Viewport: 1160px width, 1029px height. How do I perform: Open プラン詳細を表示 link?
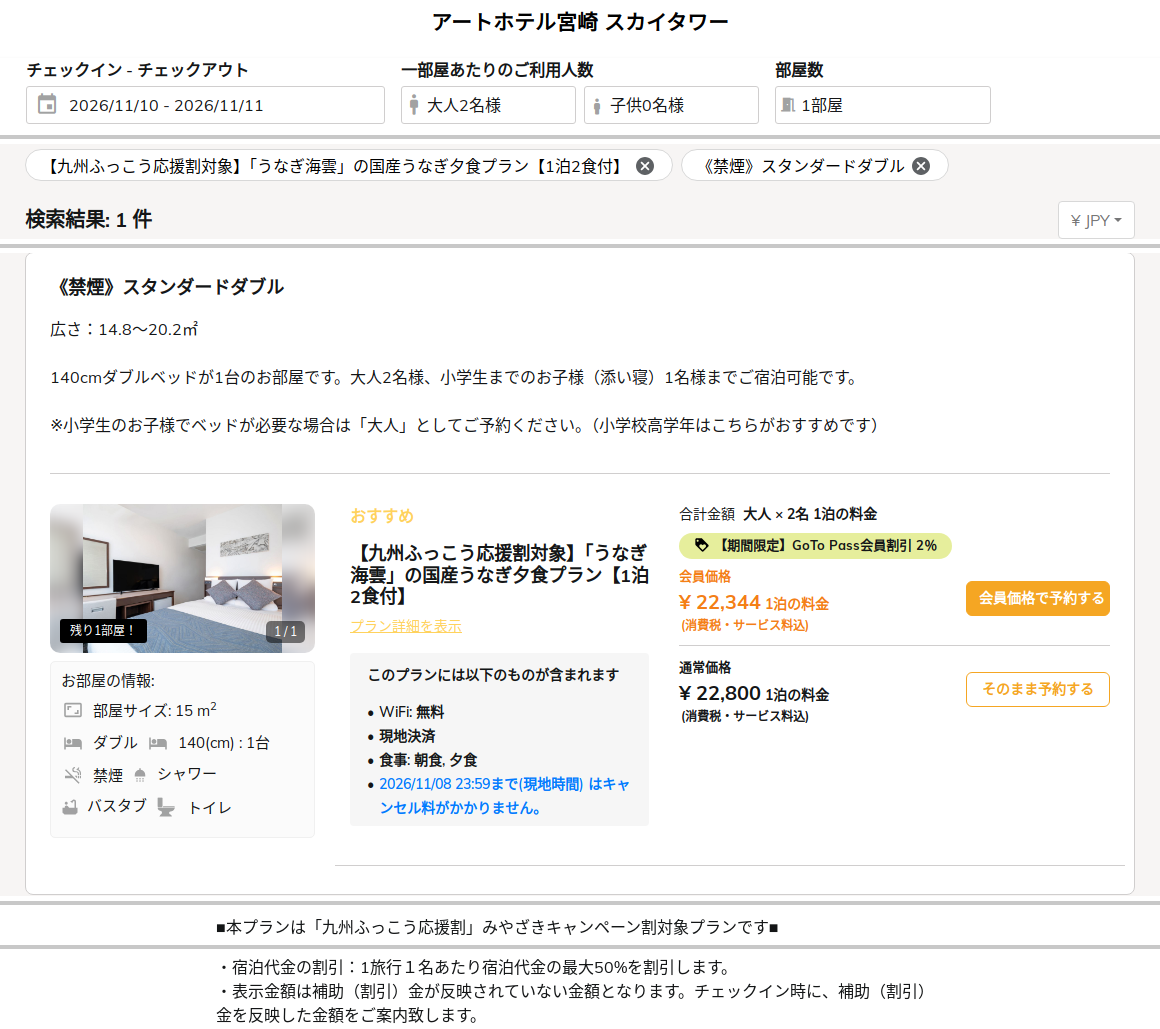(x=405, y=626)
